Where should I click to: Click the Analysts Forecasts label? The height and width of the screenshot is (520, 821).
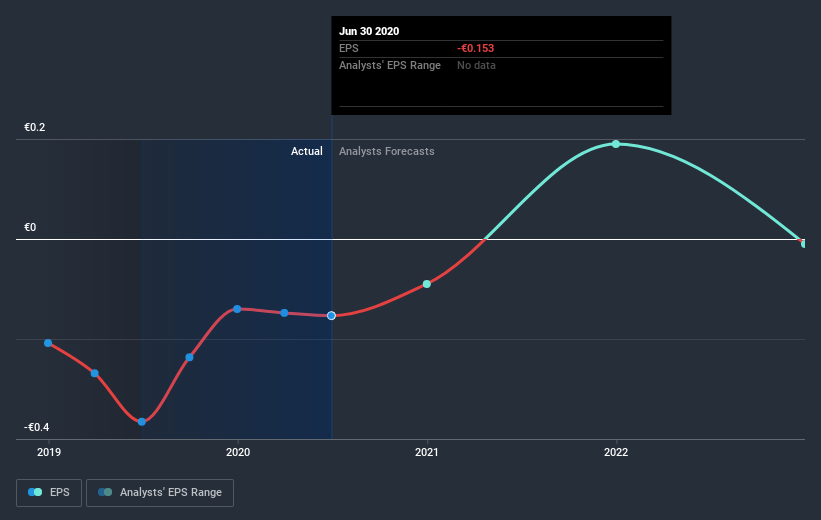386,151
